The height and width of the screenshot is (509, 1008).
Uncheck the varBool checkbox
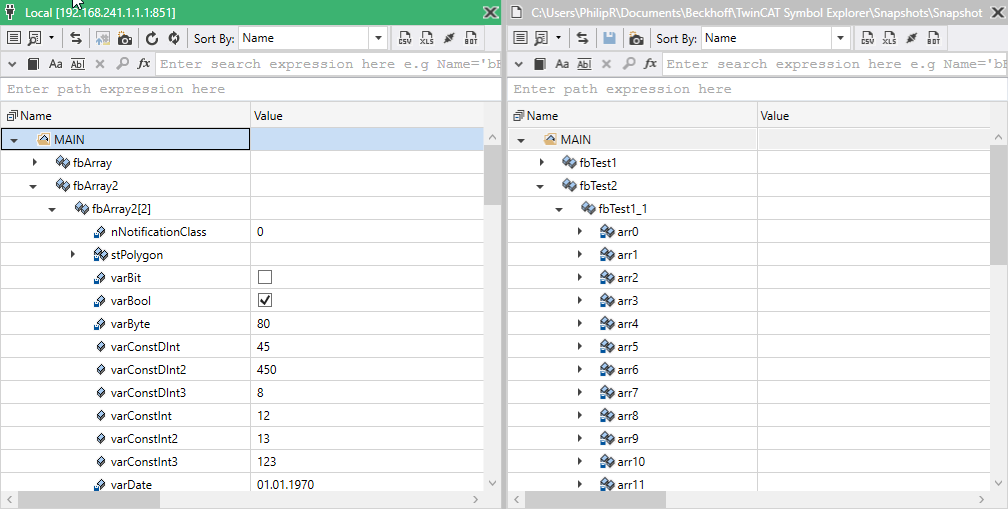click(x=265, y=300)
